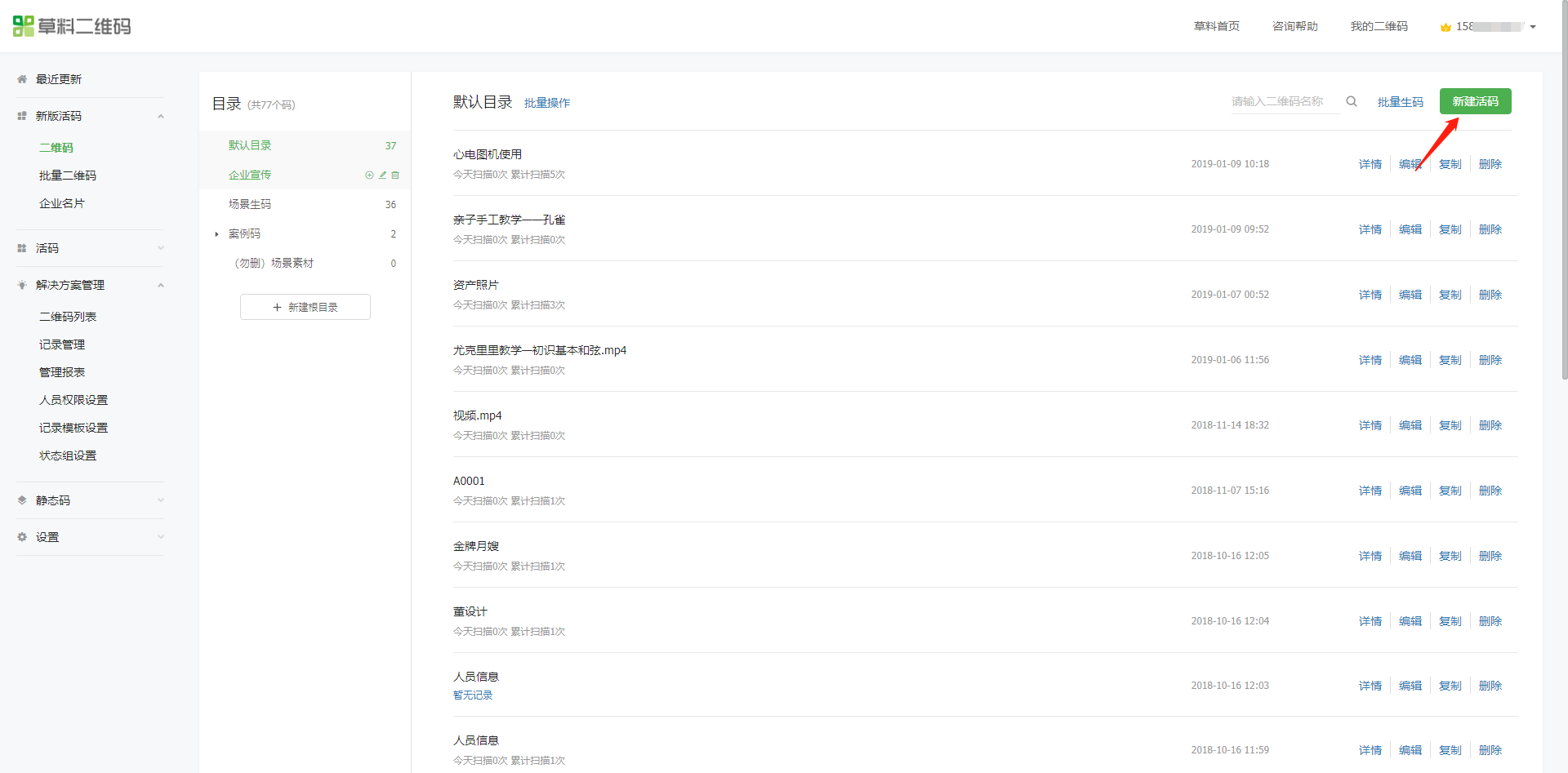This screenshot has width=1568, height=773.
Task: Select the 默认目录 directory
Action: tap(305, 145)
